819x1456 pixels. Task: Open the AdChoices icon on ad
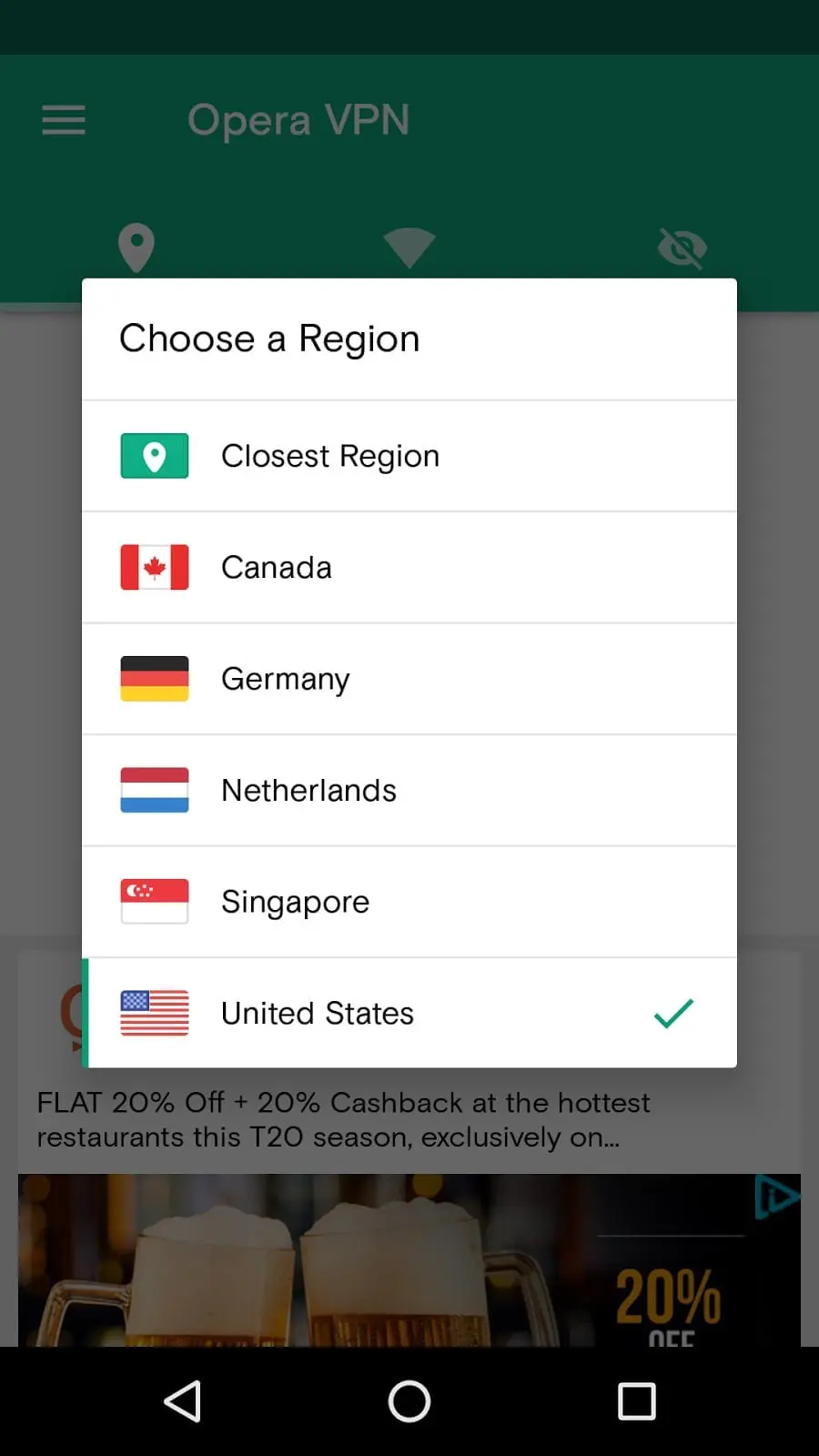point(777,1197)
